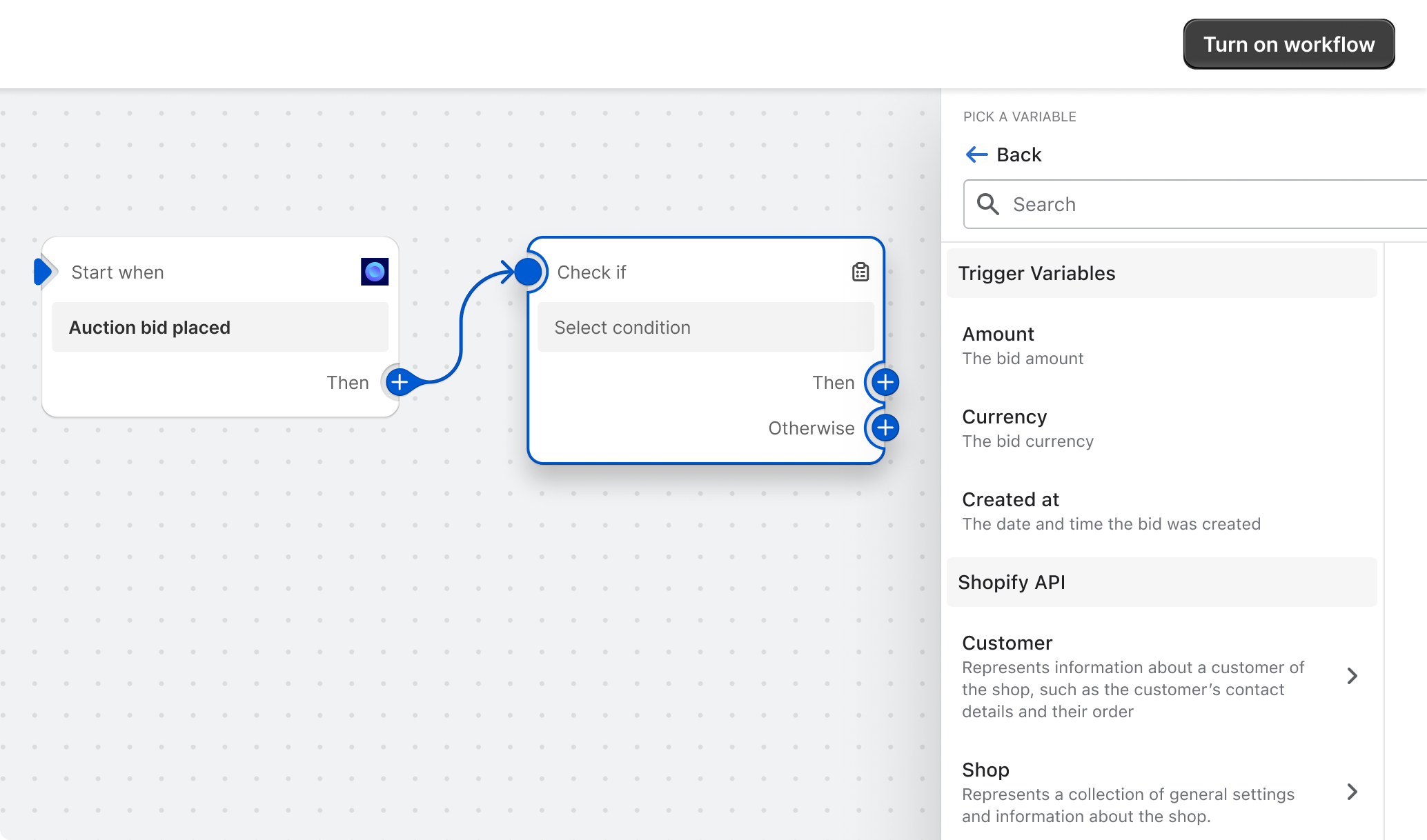Open the Shop variable group
This screenshot has width=1427, height=840.
pos(1162,792)
